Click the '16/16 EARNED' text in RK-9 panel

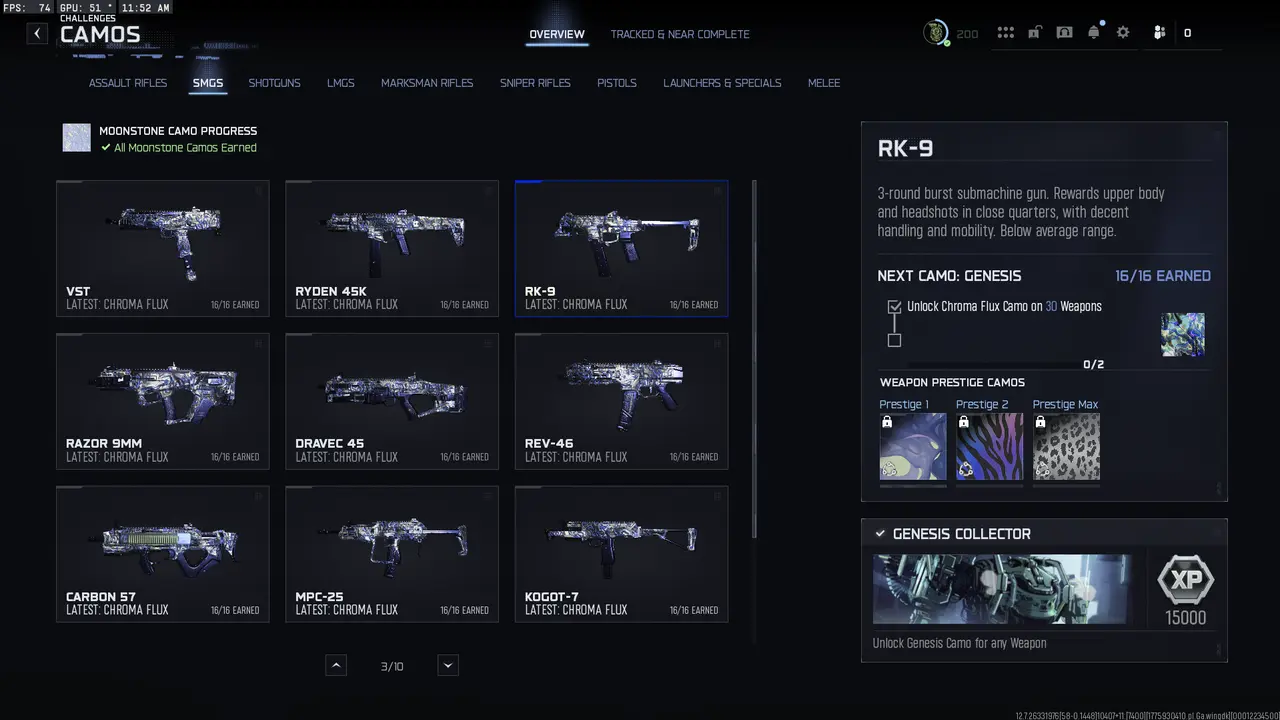(1162, 276)
